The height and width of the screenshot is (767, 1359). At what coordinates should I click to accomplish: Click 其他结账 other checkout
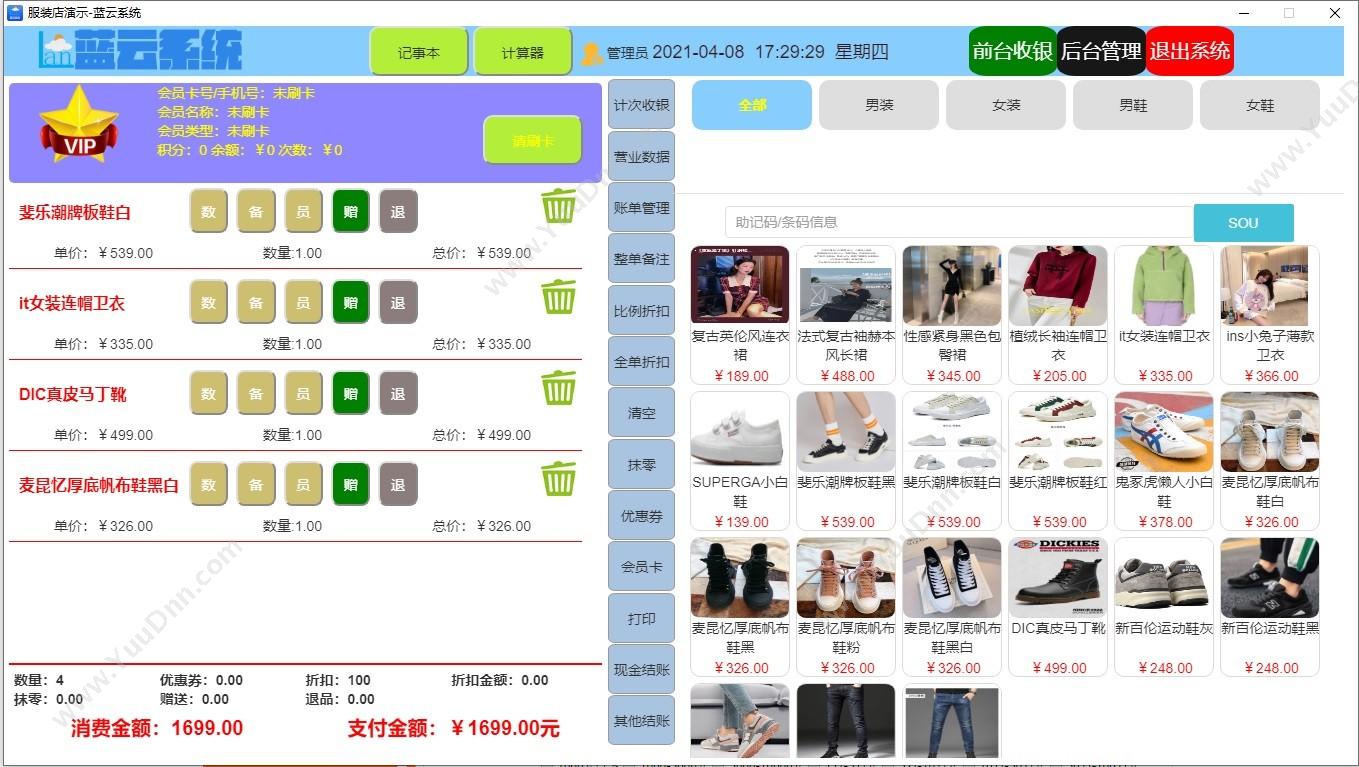[x=641, y=721]
